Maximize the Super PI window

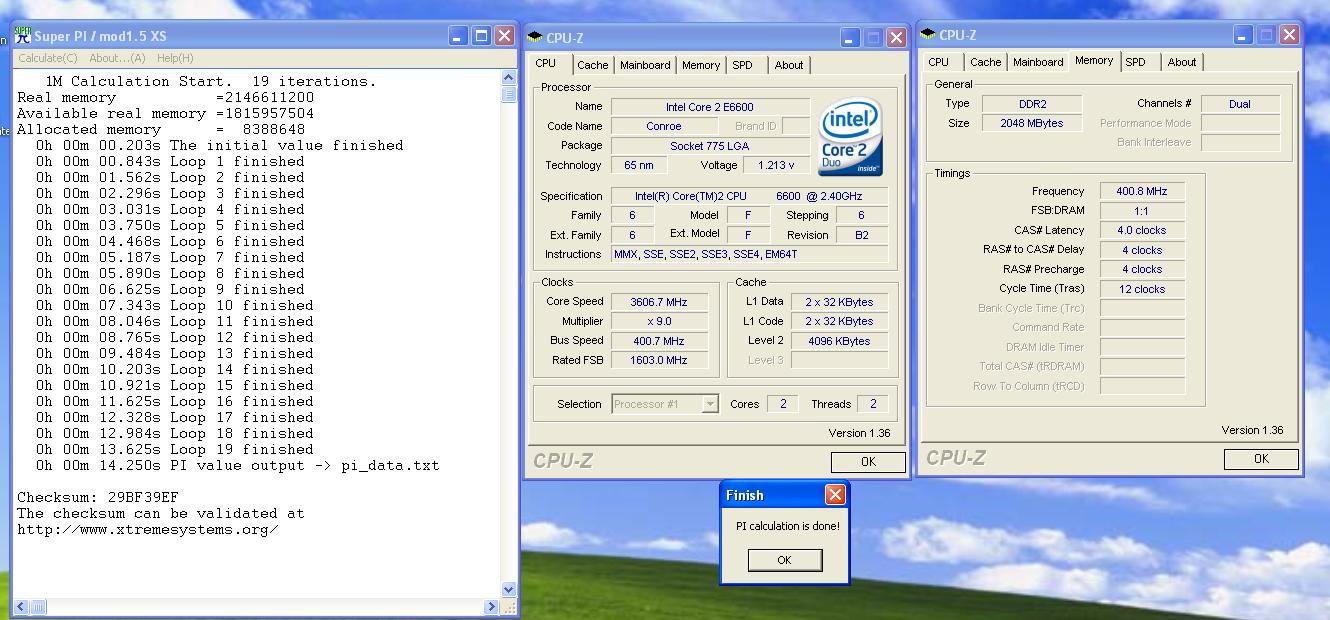pos(481,36)
